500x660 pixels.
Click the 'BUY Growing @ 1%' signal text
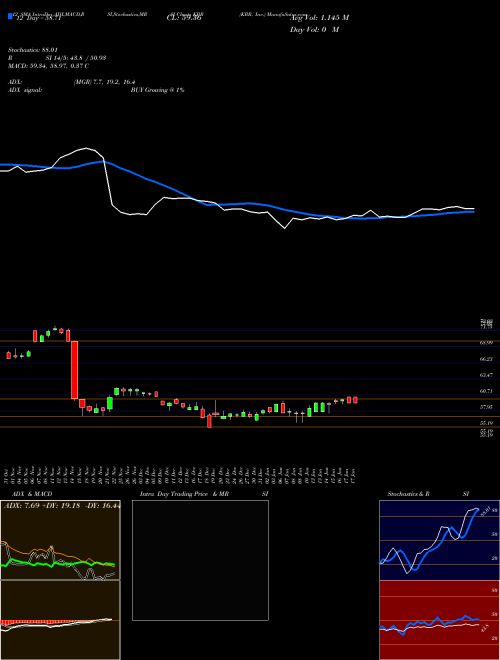coord(157,90)
